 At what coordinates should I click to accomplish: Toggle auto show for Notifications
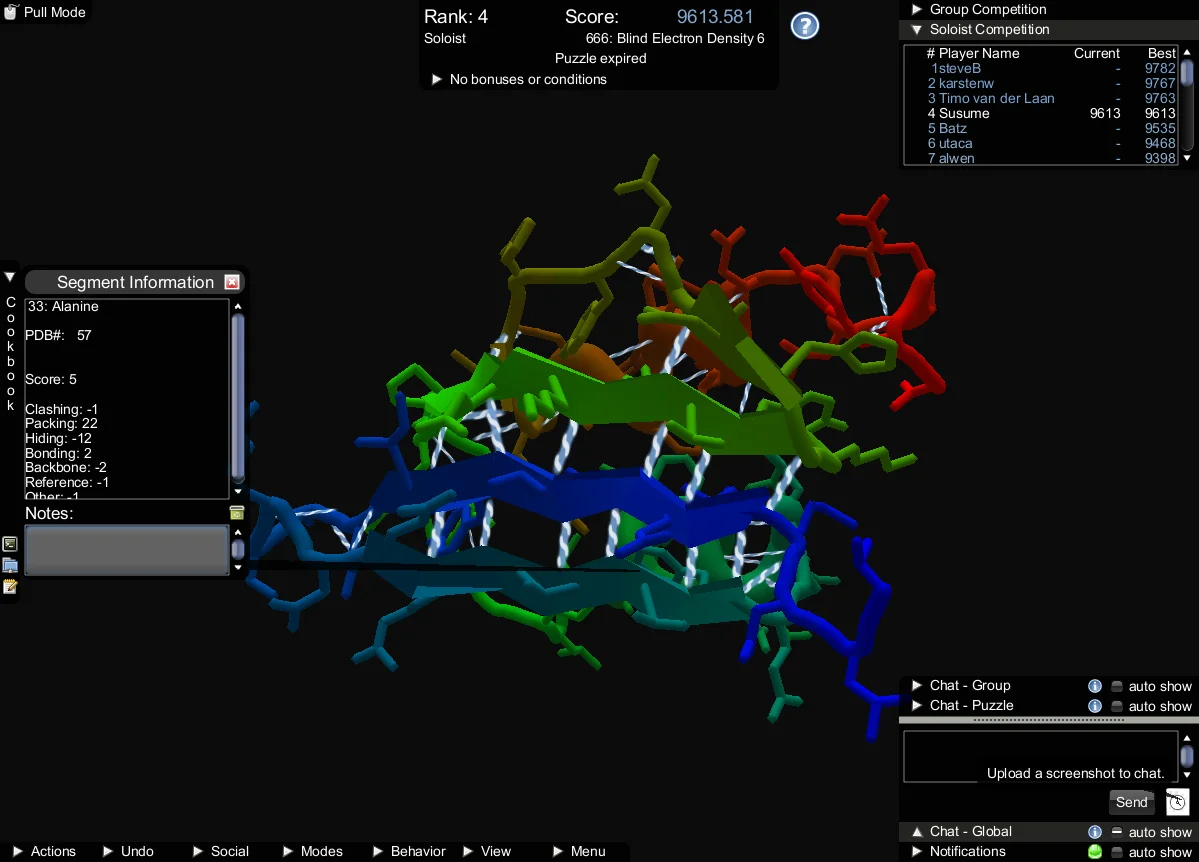[1117, 852]
